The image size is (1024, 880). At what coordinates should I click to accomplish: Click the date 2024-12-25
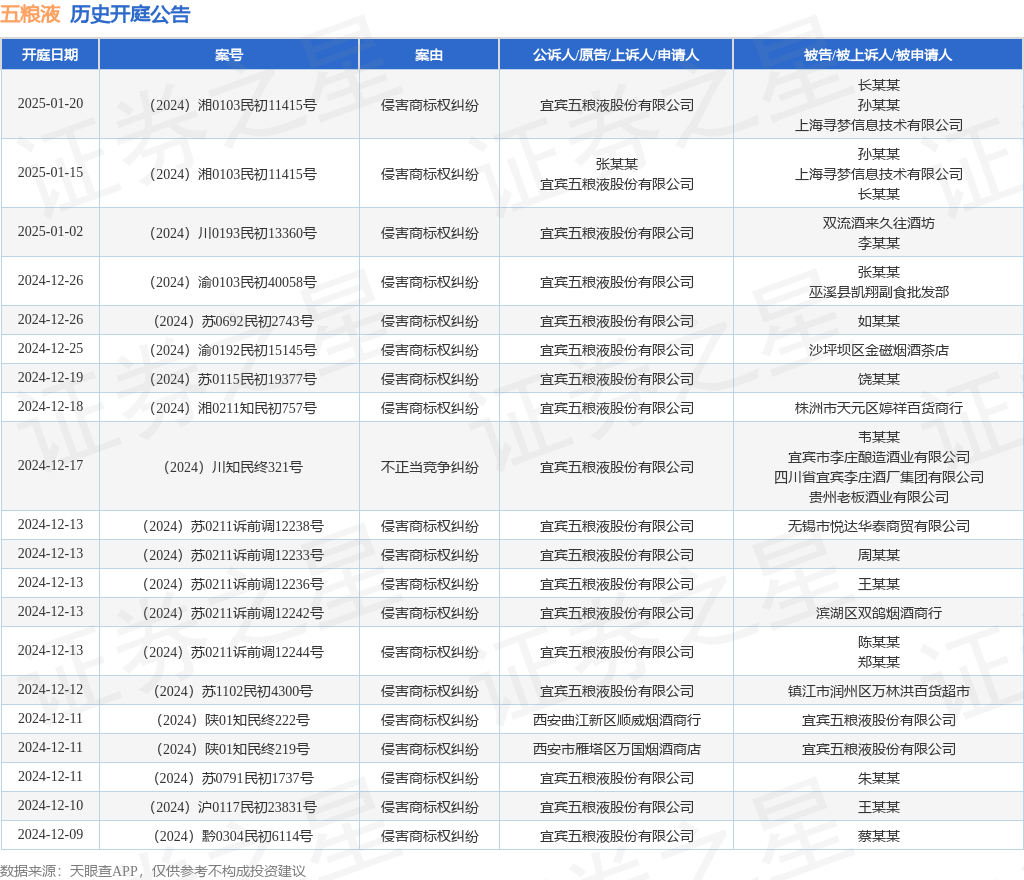(x=50, y=349)
